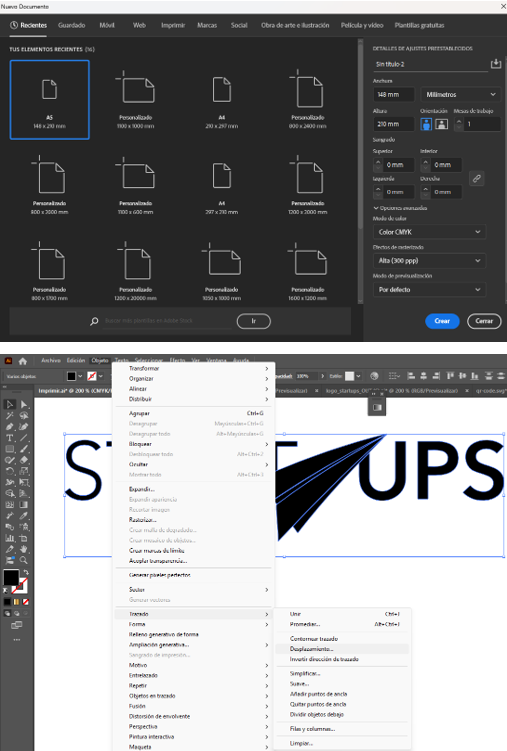507x751 pixels.
Task: Set paint mode to Color
Action: 7,602
